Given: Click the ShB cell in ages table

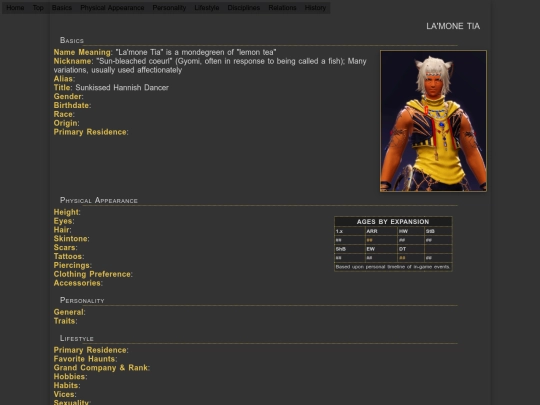Looking at the screenshot, I should [x=350, y=249].
